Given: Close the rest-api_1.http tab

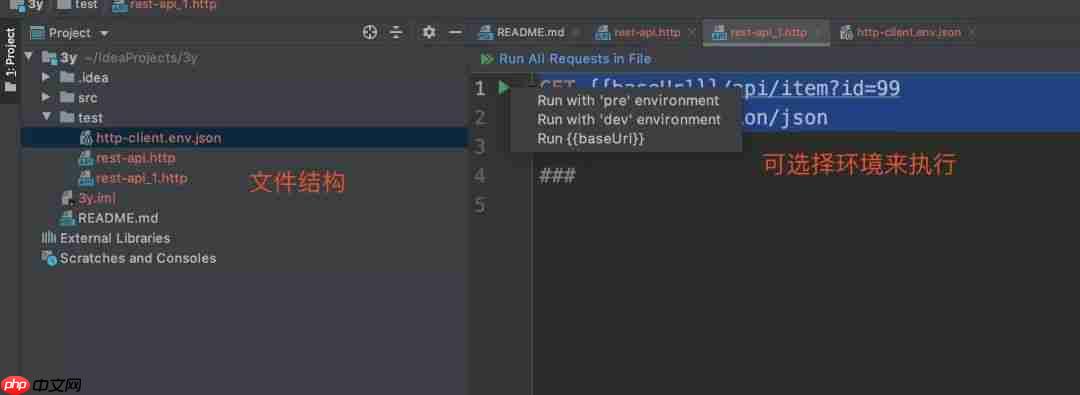Looking at the screenshot, I should [x=819, y=32].
